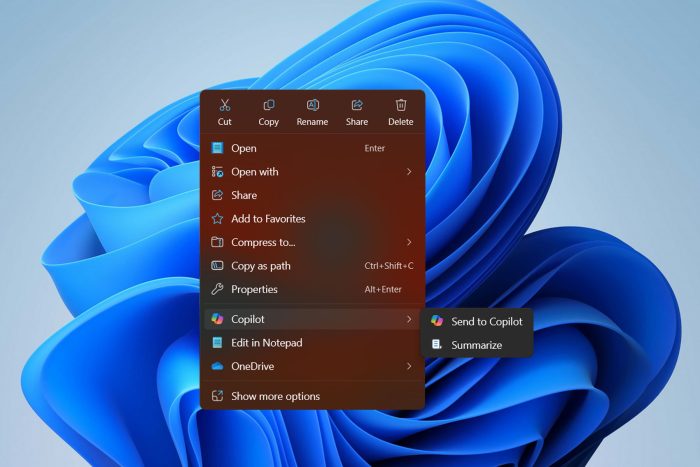Click the Cut label text
This screenshot has height=467, width=700.
pyautogui.click(x=225, y=121)
